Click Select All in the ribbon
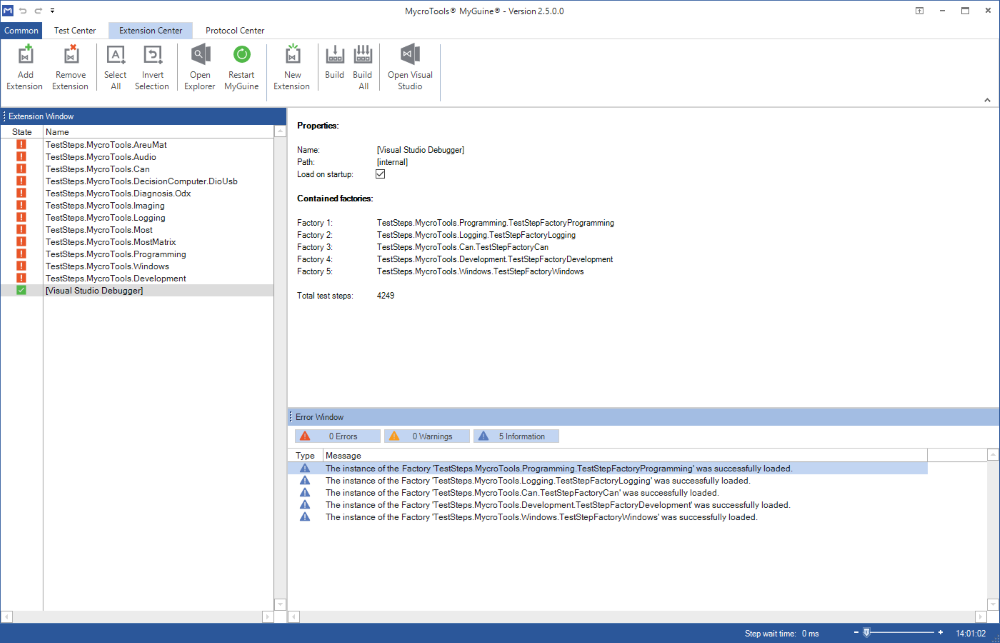Viewport: 1000px width, 643px height. click(115, 66)
